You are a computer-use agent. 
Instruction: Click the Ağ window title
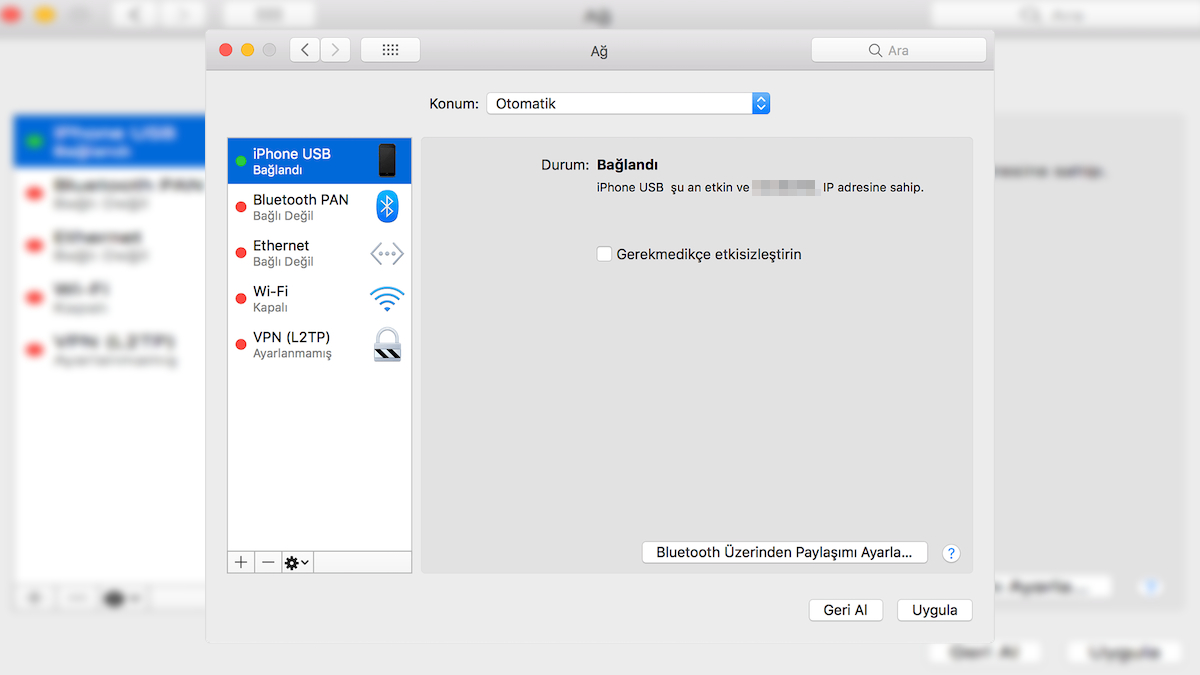pos(600,50)
